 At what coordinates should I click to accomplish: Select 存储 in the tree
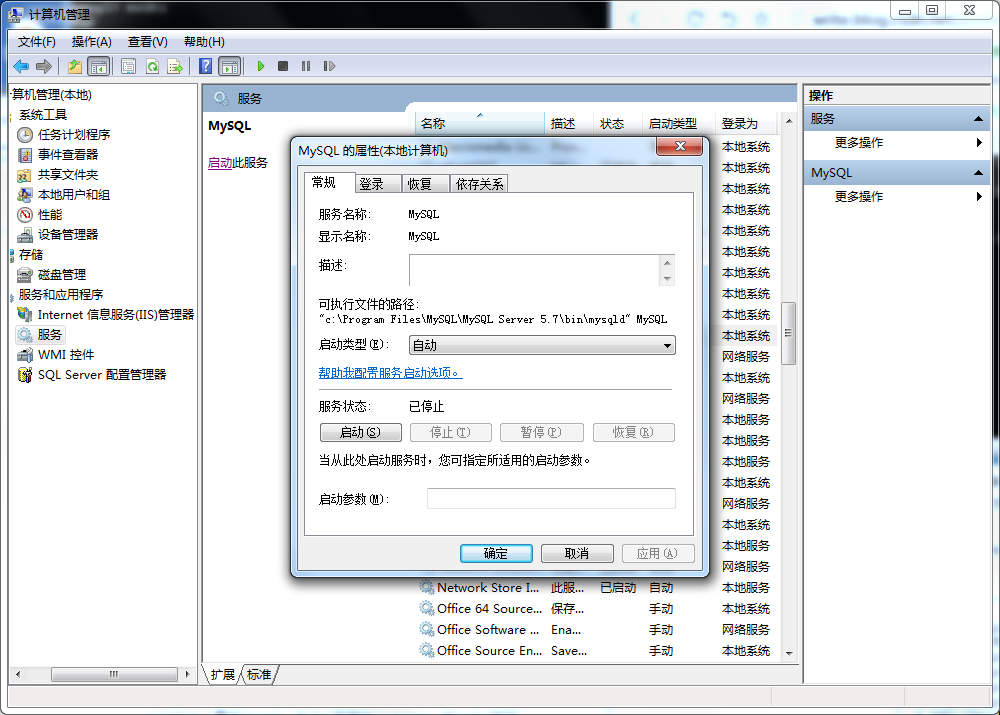point(31,254)
